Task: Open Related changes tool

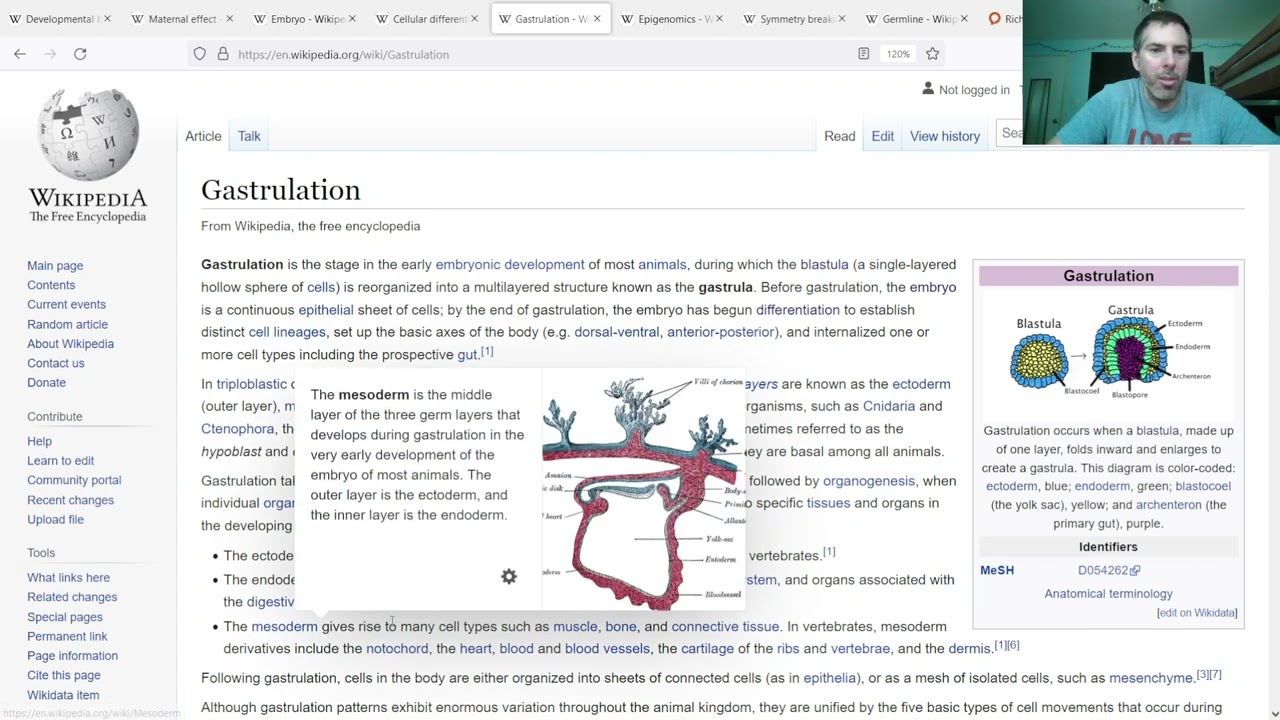Action: (72, 597)
